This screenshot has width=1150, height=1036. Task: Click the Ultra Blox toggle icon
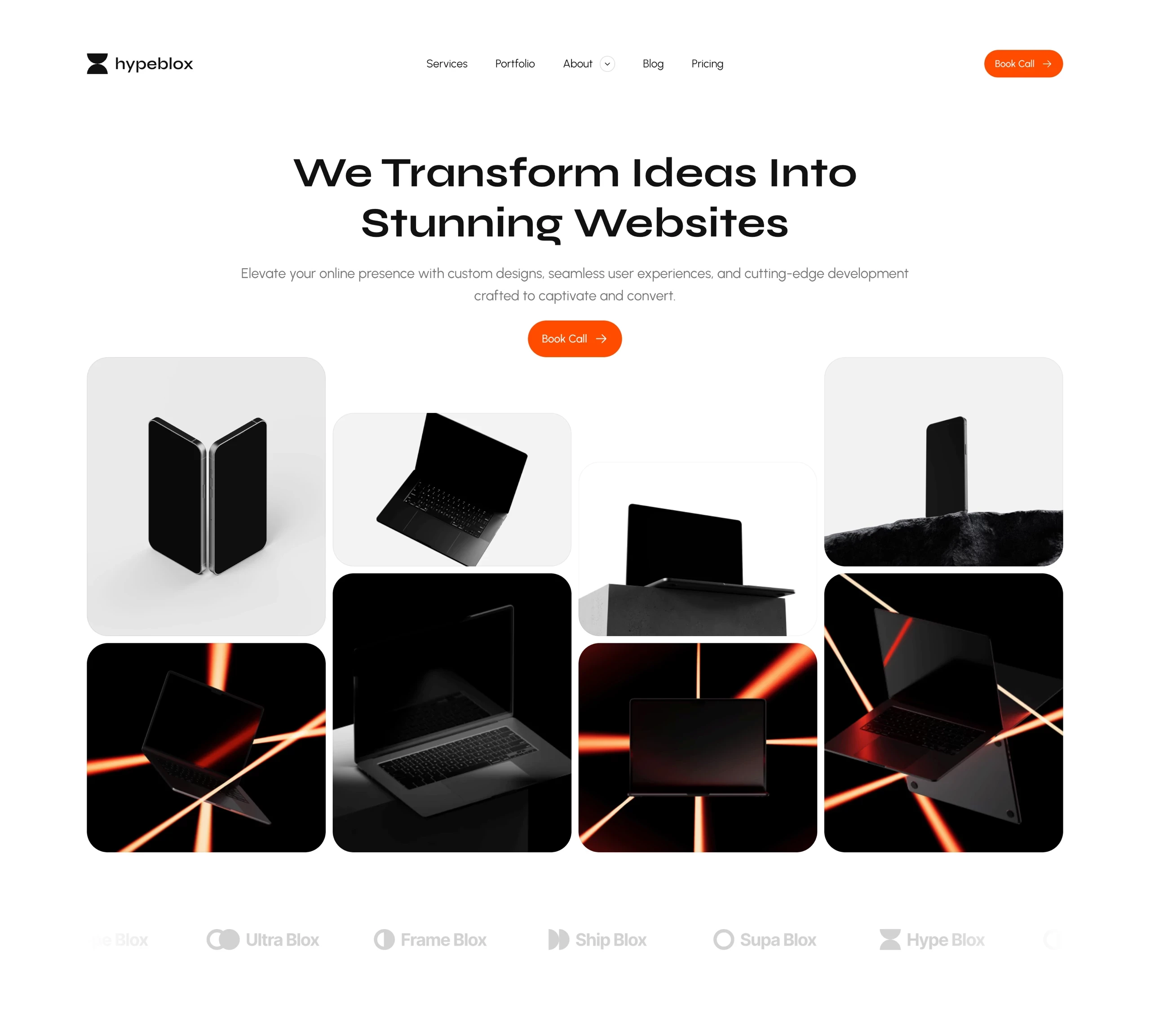click(222, 939)
